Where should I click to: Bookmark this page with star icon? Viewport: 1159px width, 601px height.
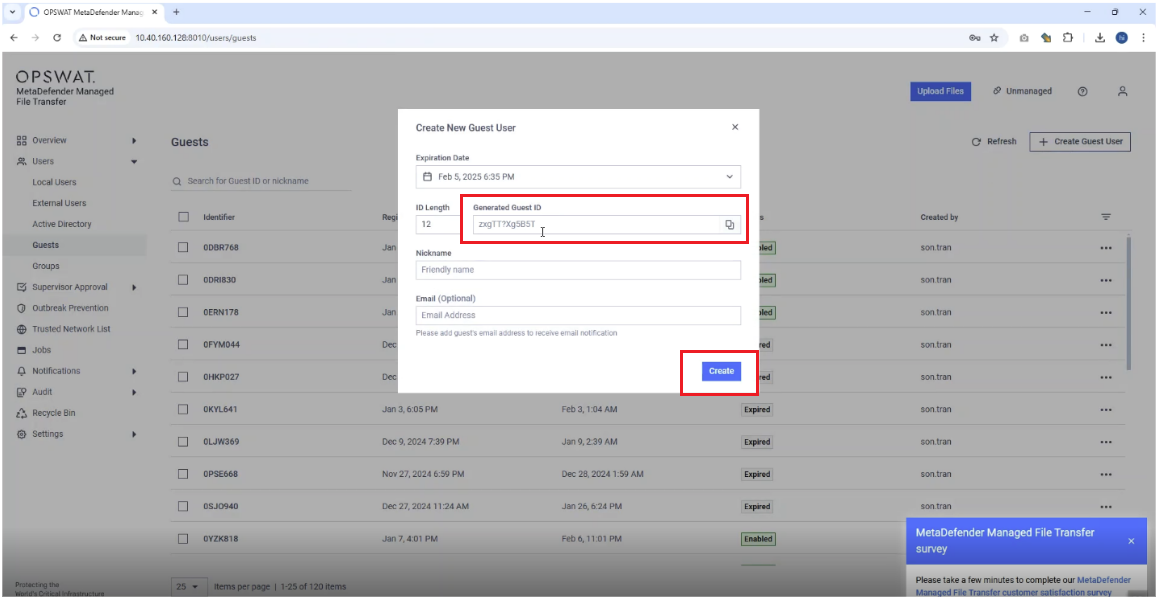pos(994,38)
